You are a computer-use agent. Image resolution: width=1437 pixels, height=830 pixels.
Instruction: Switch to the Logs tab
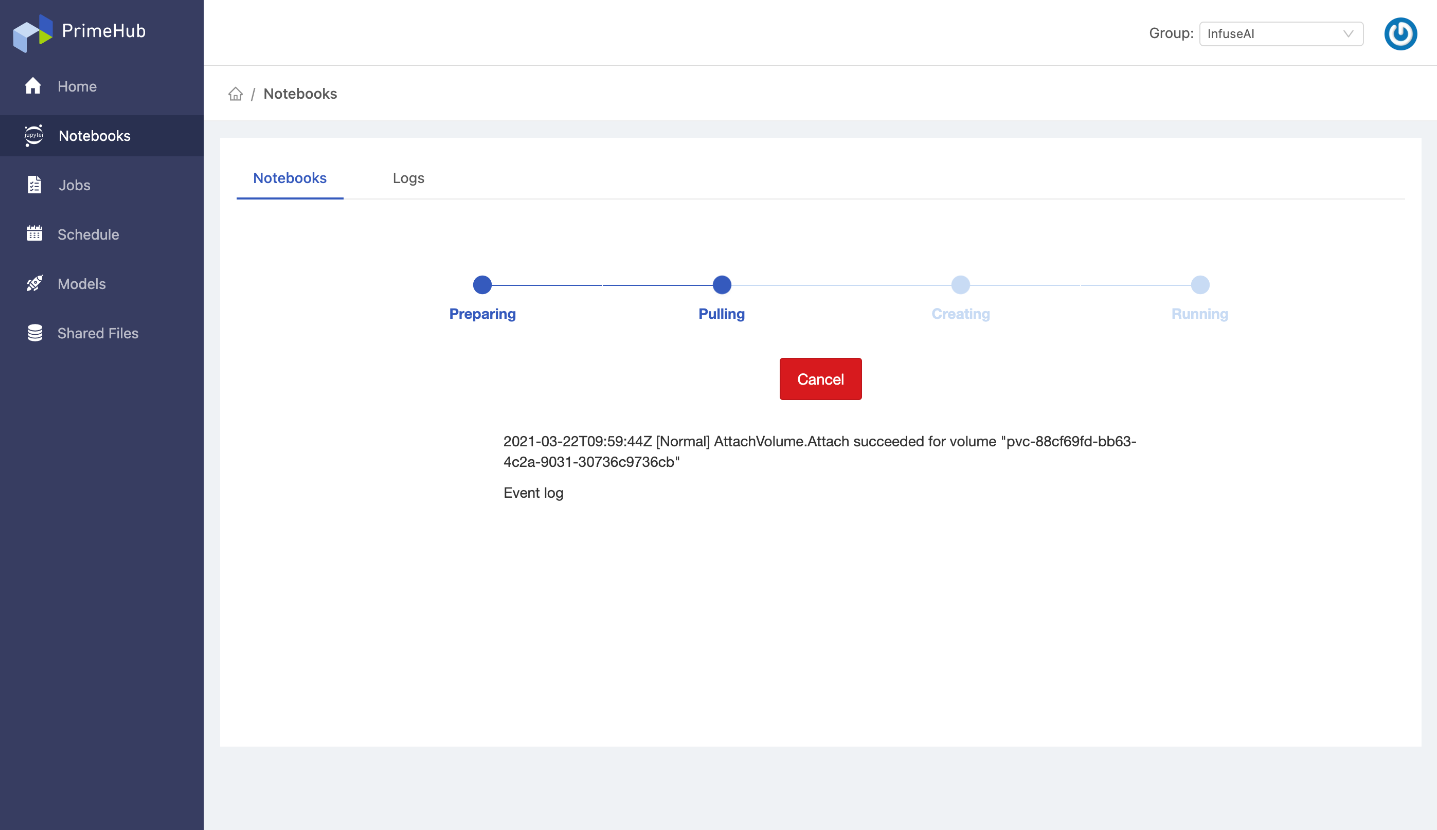[408, 178]
